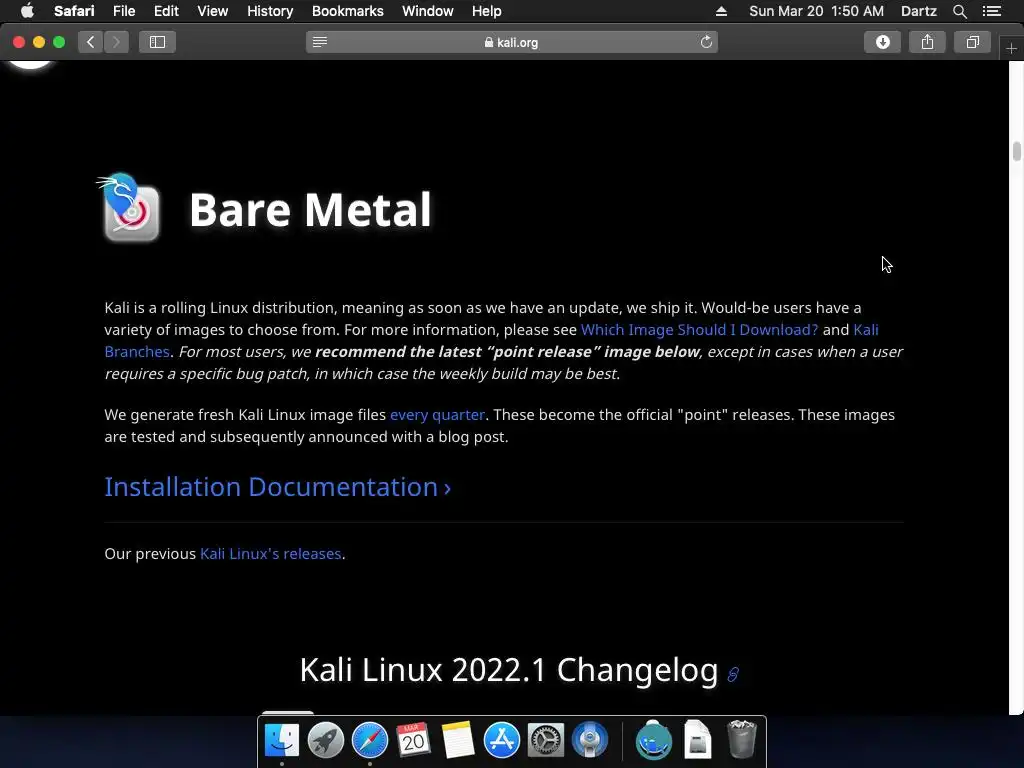
Task: Open App Store from the Dock
Action: click(x=502, y=741)
